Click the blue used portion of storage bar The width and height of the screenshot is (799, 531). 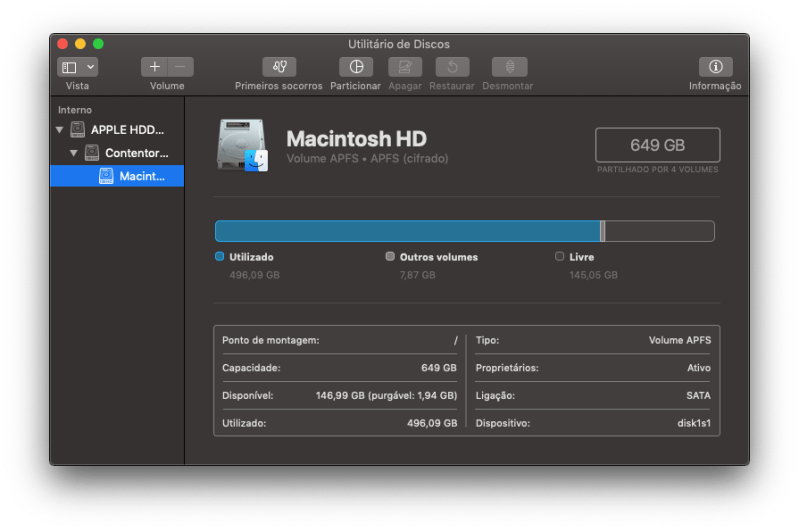tap(408, 231)
